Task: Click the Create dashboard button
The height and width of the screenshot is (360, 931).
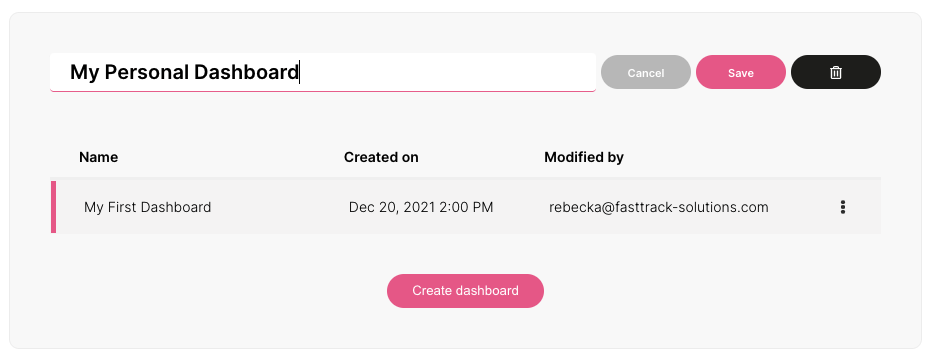Action: [465, 291]
